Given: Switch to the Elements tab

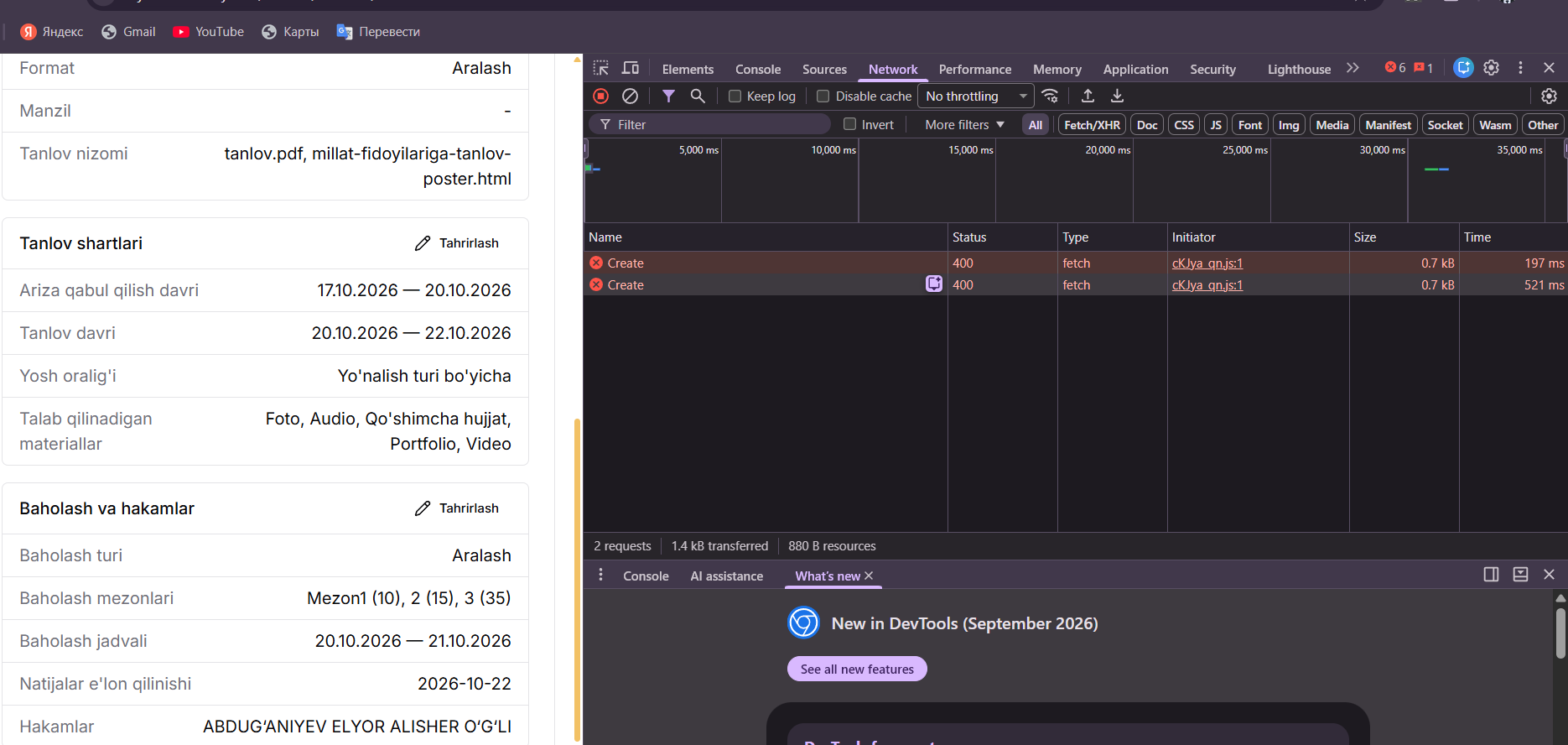Looking at the screenshot, I should (688, 70).
